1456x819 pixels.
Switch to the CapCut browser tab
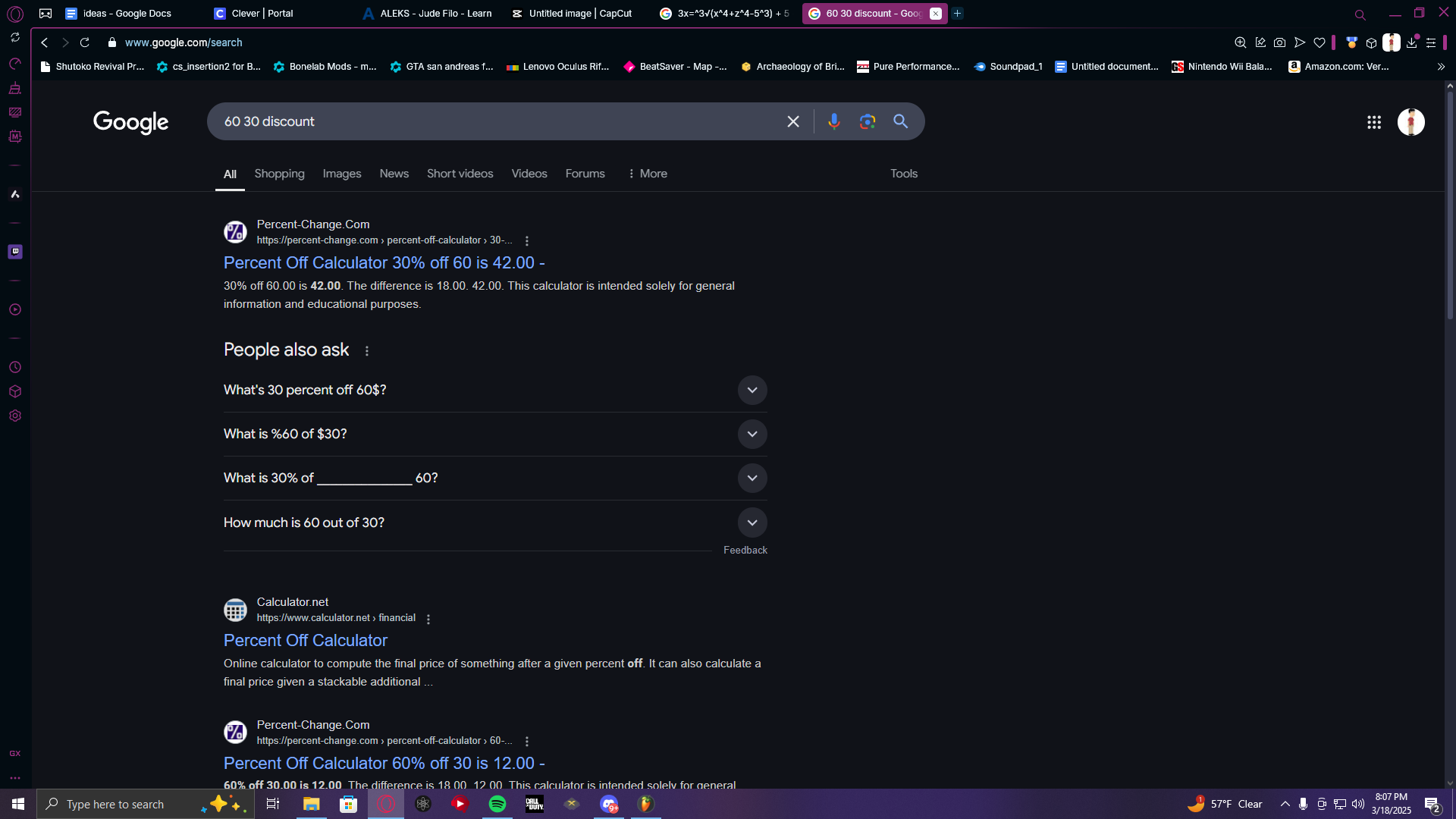[573, 14]
